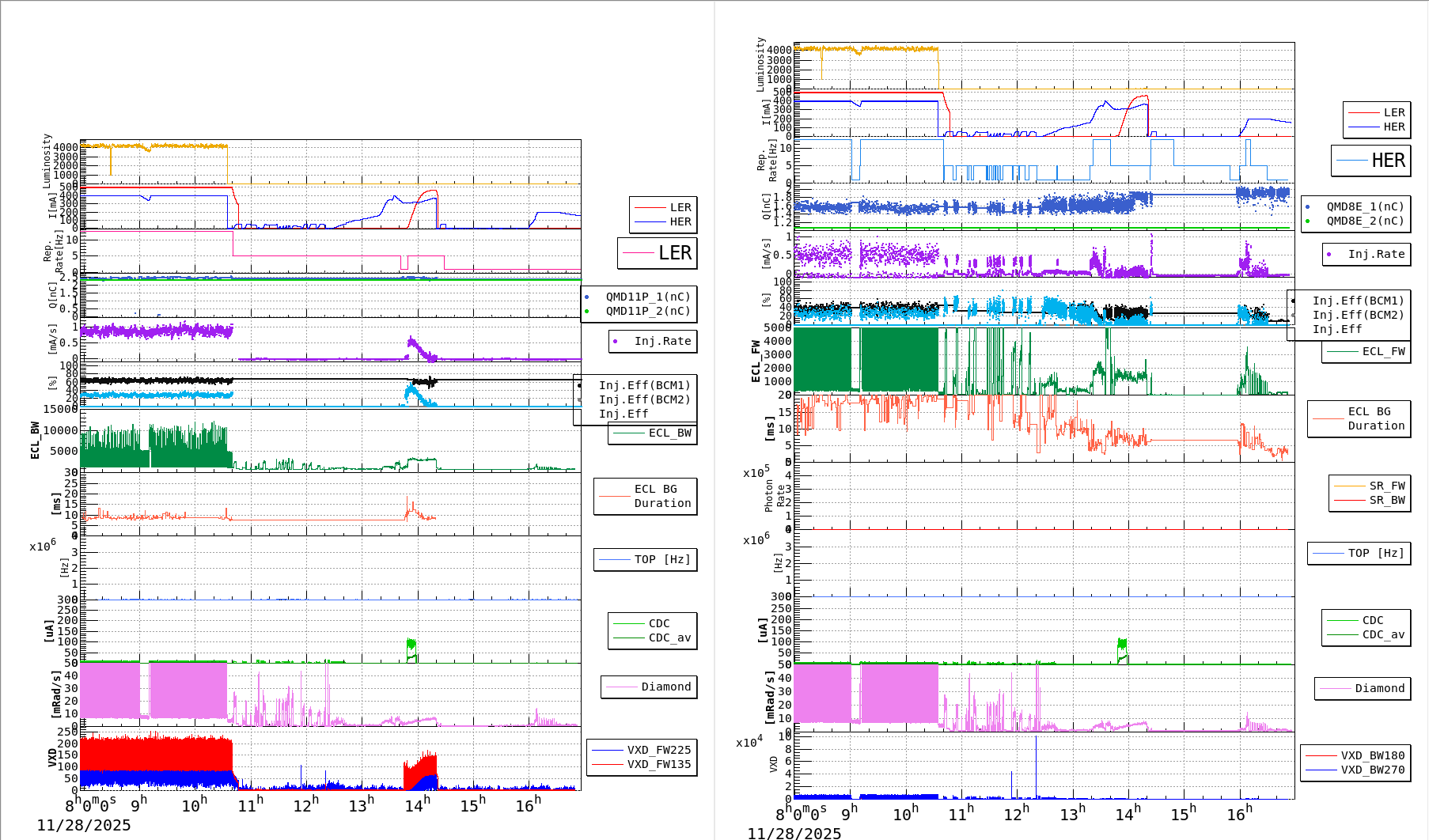Select the QMD11P_2(nC) legend entry

[x=647, y=311]
